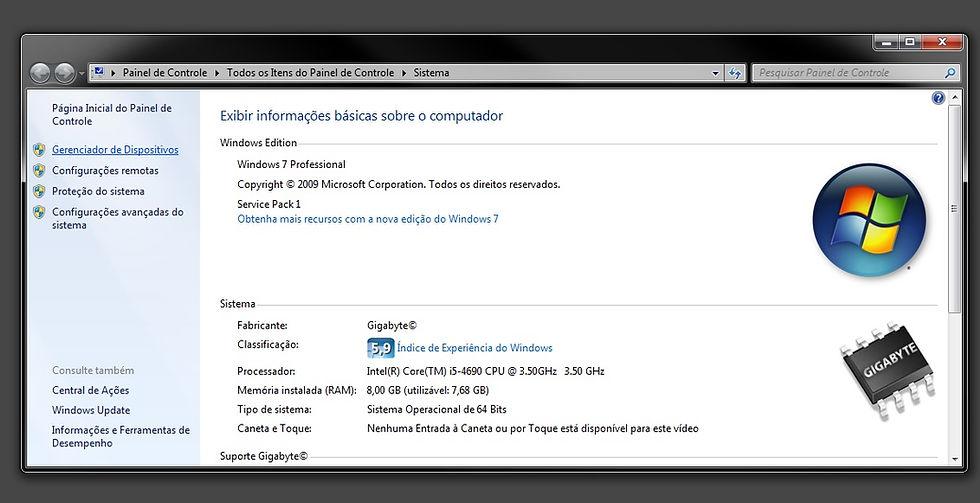This screenshot has height=503, width=980.
Task: Open Gerenciador de Dispositivos link
Action: point(115,149)
